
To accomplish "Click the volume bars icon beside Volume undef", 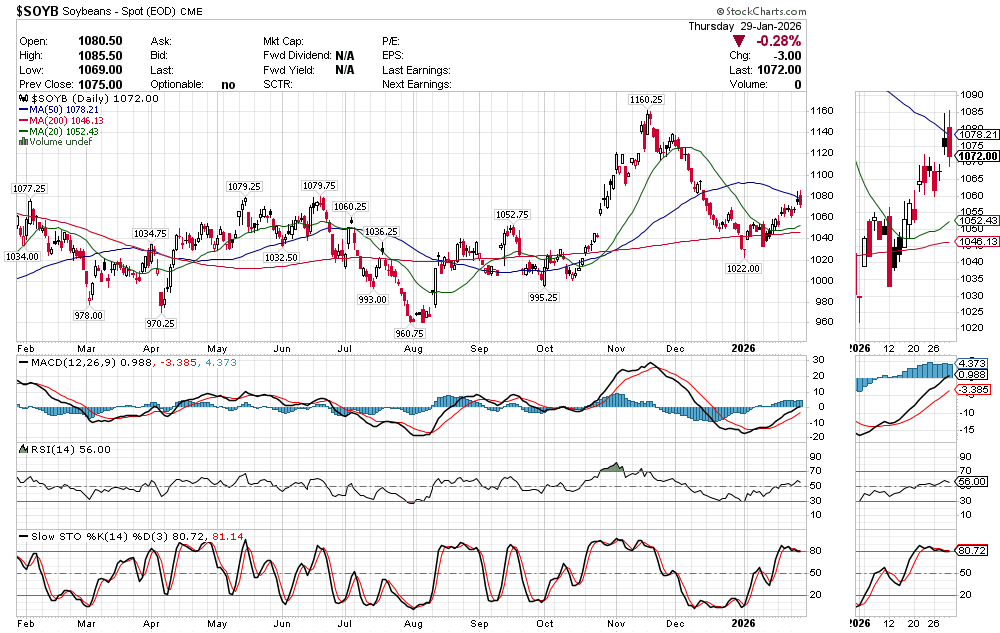I will (x=24, y=142).
